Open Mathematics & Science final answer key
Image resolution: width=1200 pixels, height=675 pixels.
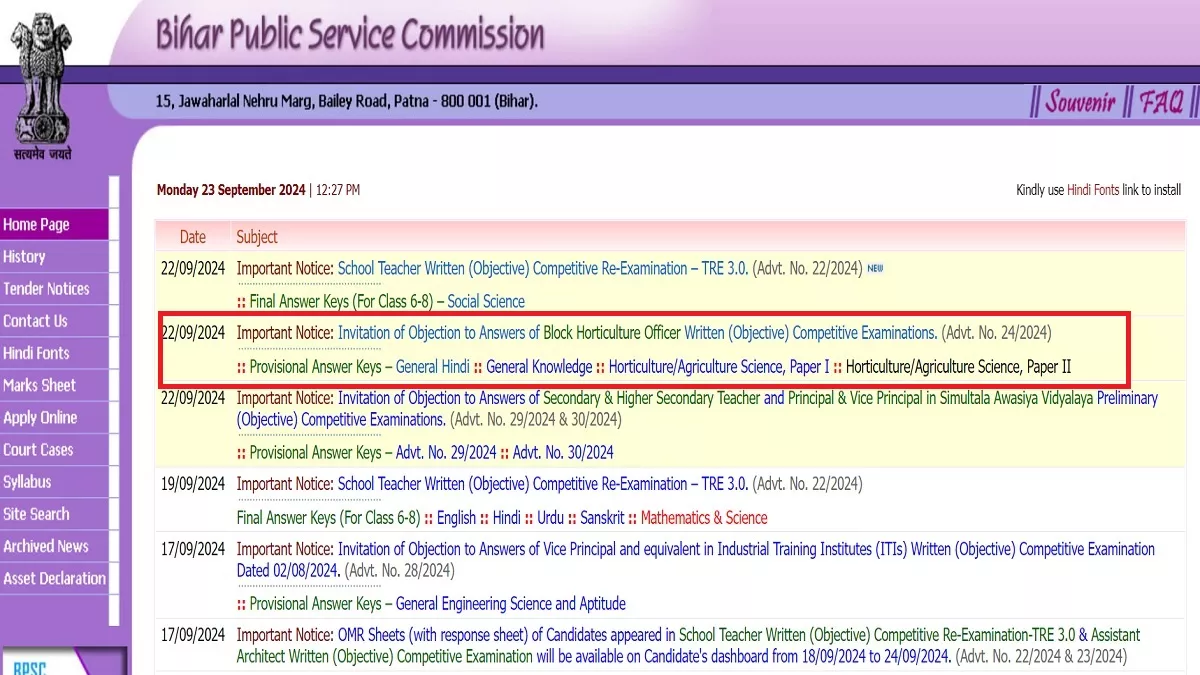click(x=704, y=518)
